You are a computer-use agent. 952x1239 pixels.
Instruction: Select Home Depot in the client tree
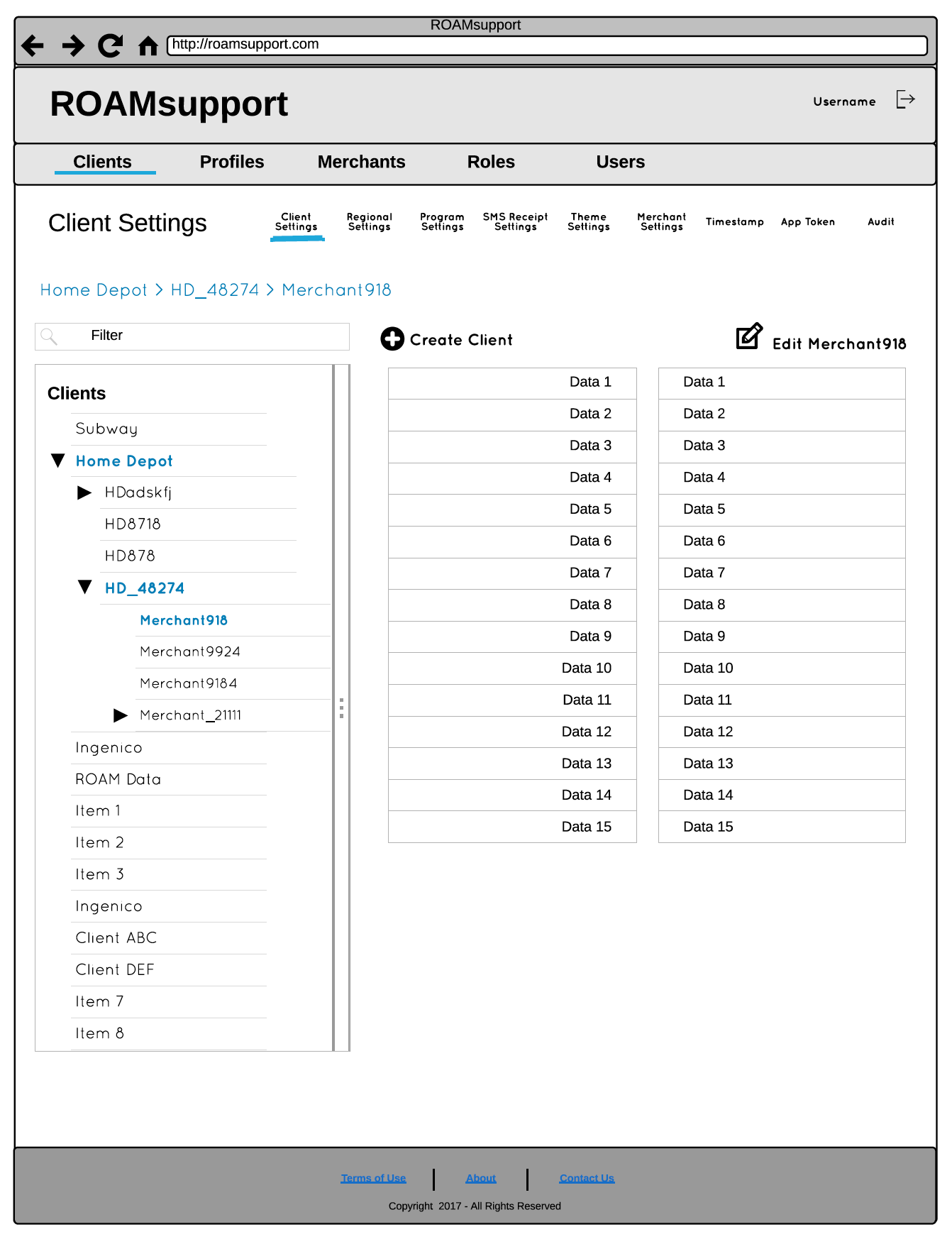coord(124,461)
